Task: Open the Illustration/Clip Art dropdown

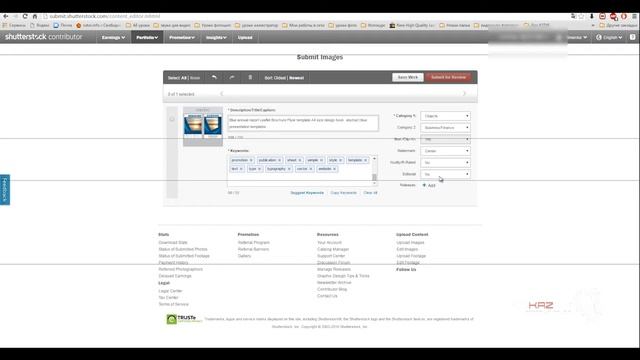Action: [445, 139]
